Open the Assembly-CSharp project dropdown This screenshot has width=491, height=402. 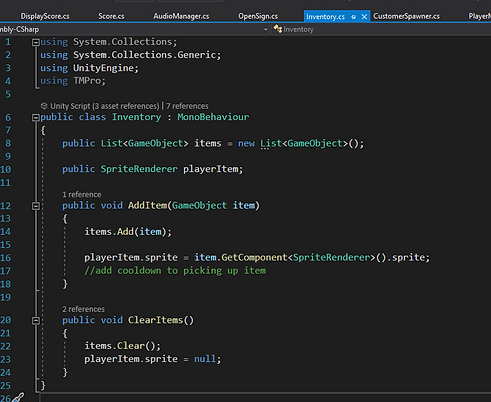266,29
